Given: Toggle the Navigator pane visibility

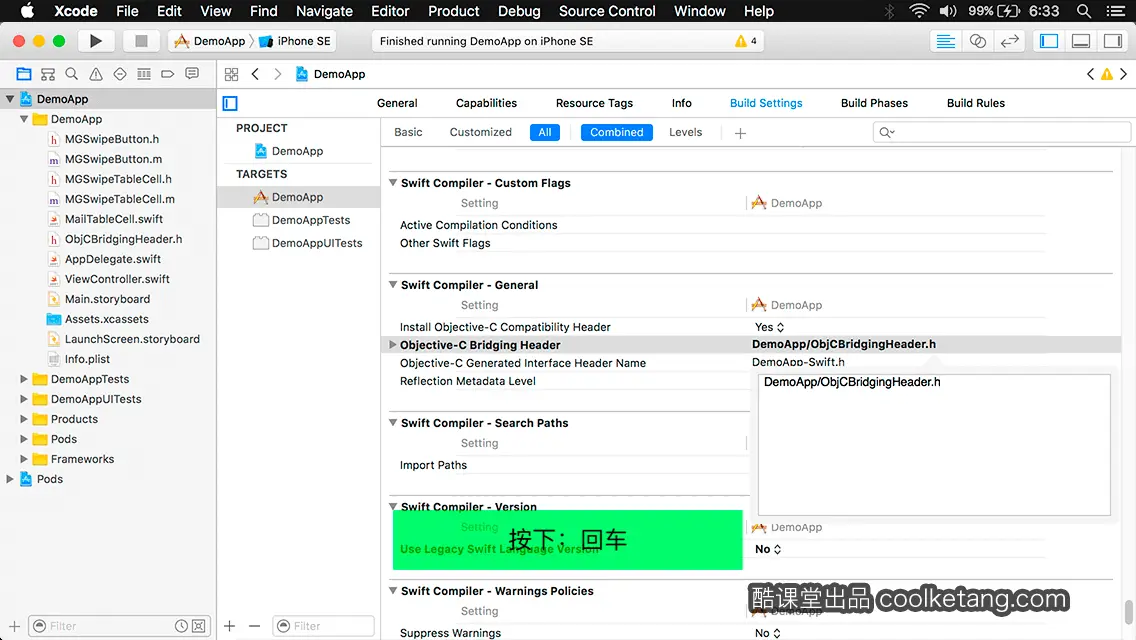Looking at the screenshot, I should (x=1049, y=41).
